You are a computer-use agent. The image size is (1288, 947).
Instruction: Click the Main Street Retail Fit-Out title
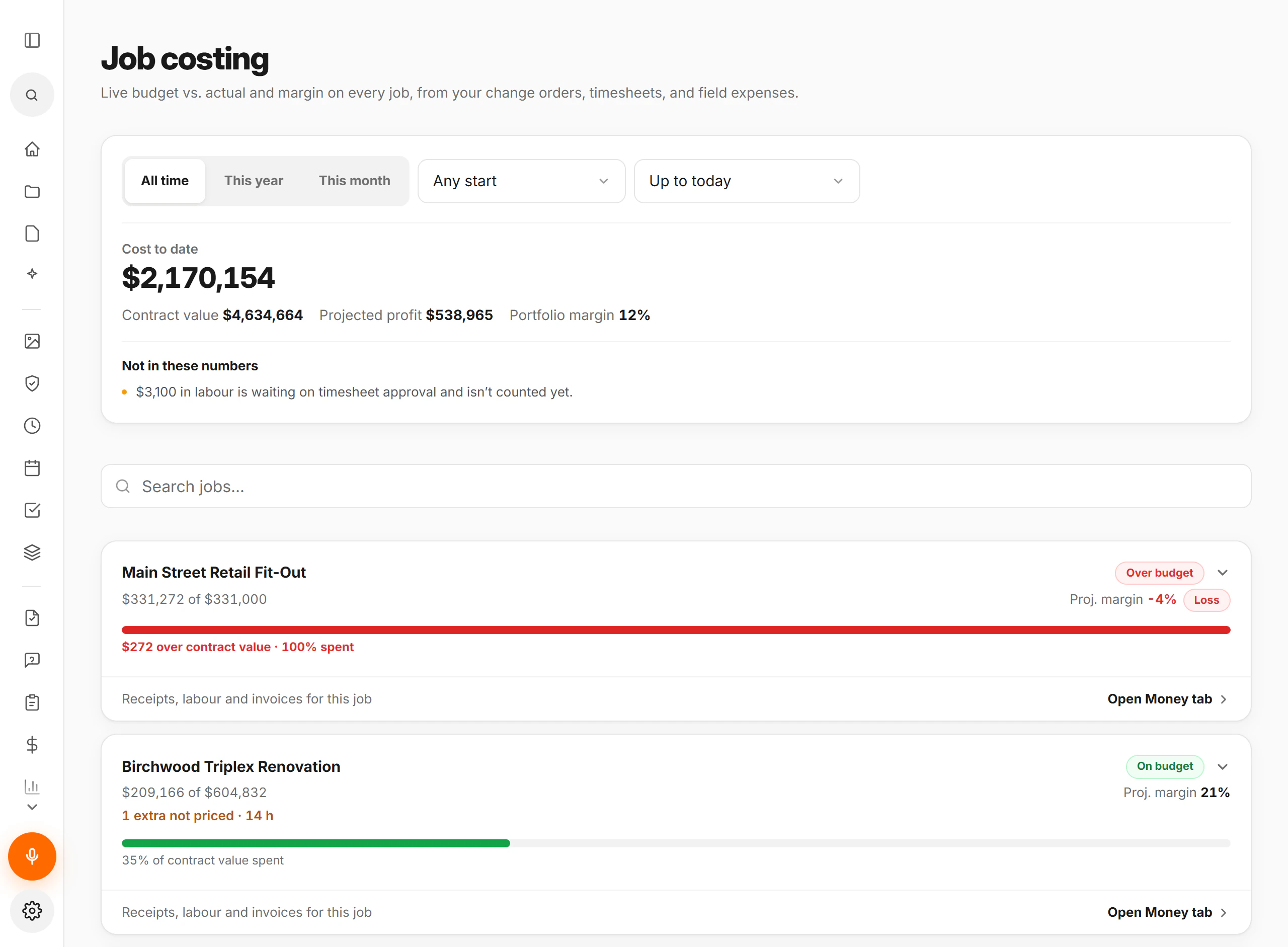(x=214, y=573)
